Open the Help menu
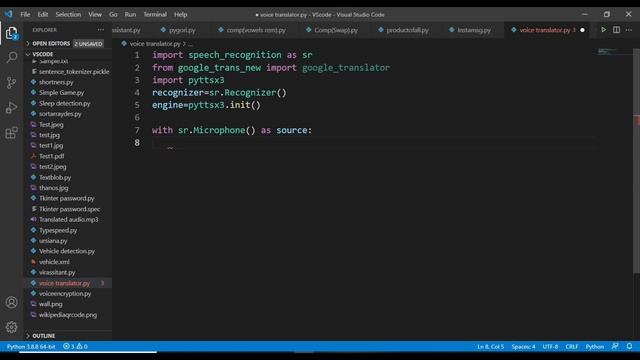640x360 pixels. click(180, 14)
